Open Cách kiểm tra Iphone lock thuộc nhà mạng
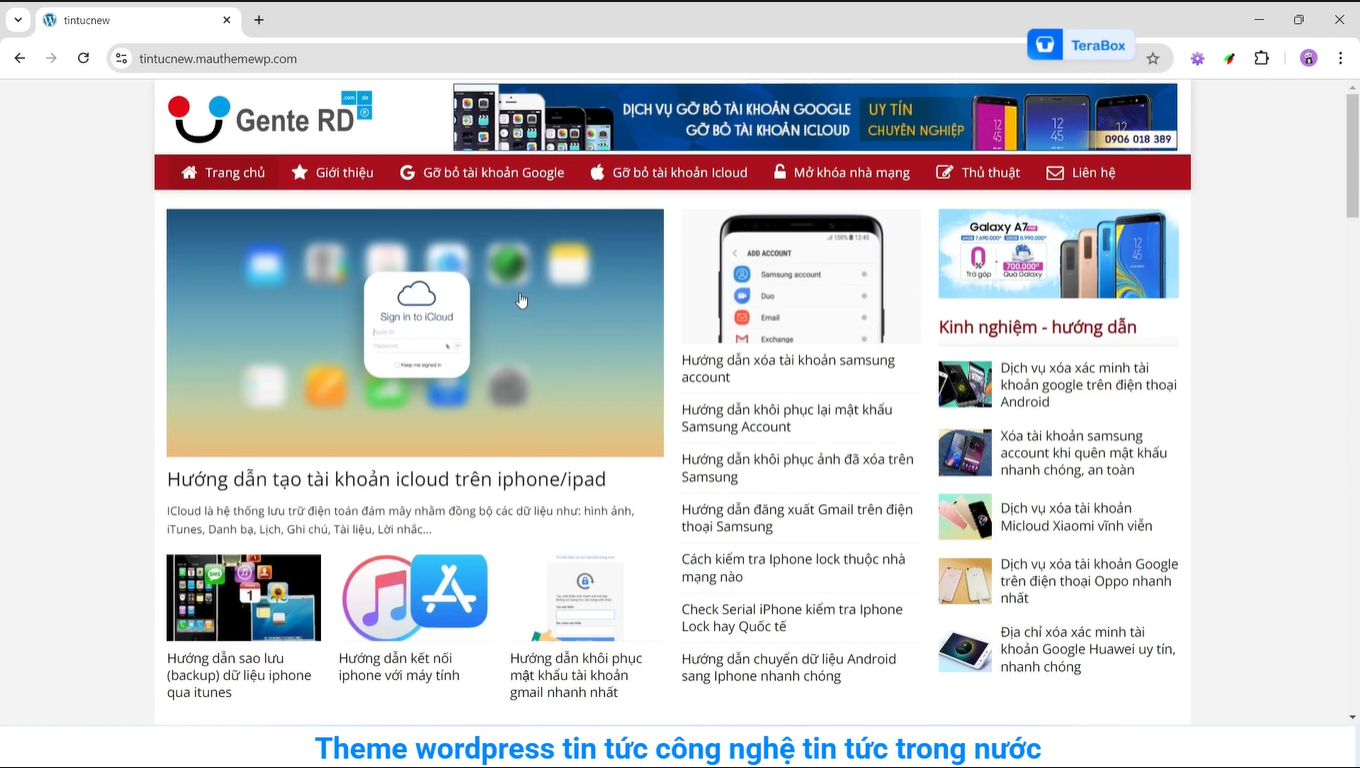Screen dimensions: 1360x768 point(793,568)
